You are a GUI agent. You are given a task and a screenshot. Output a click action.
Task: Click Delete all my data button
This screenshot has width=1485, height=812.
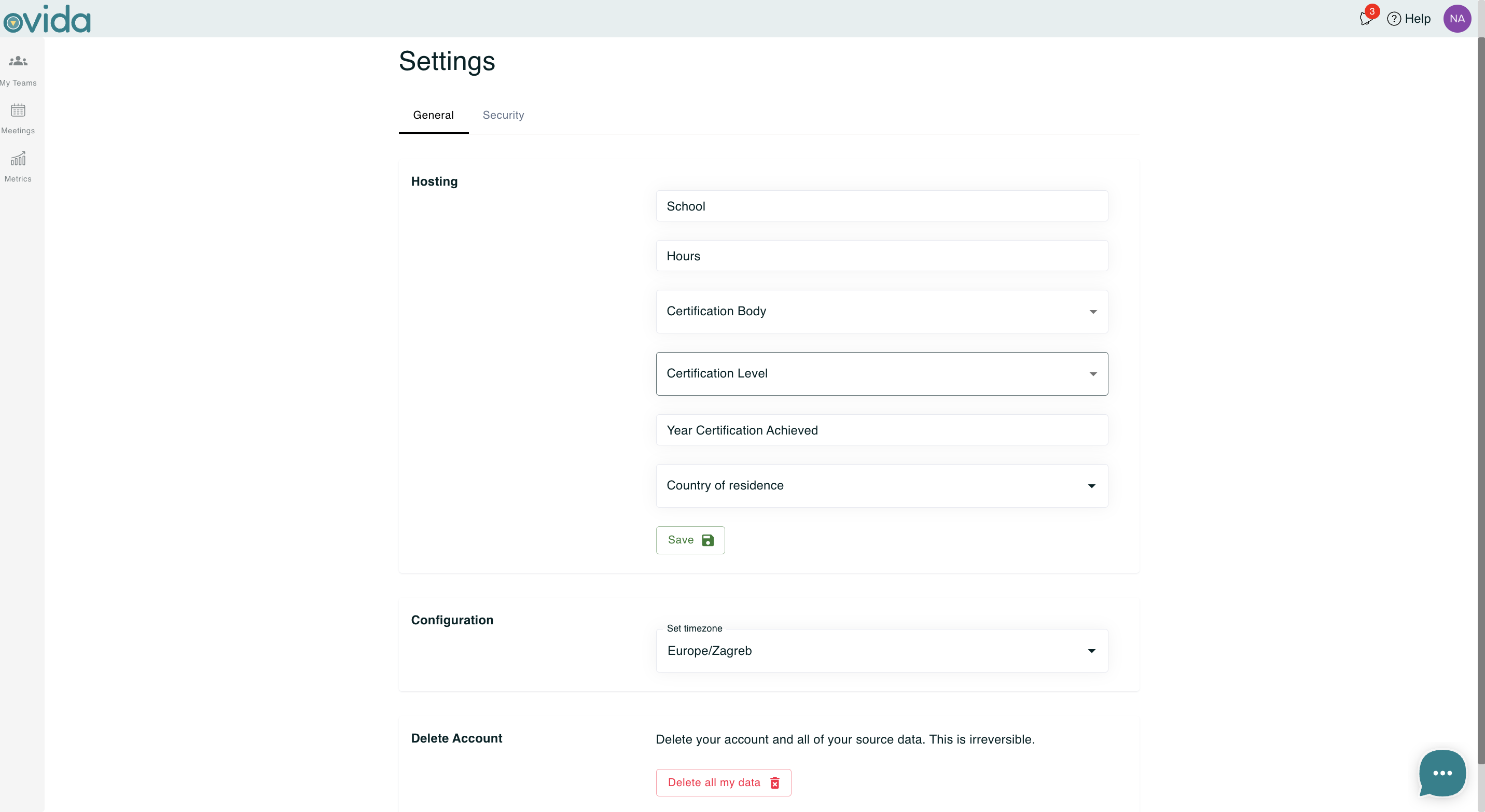(x=723, y=782)
